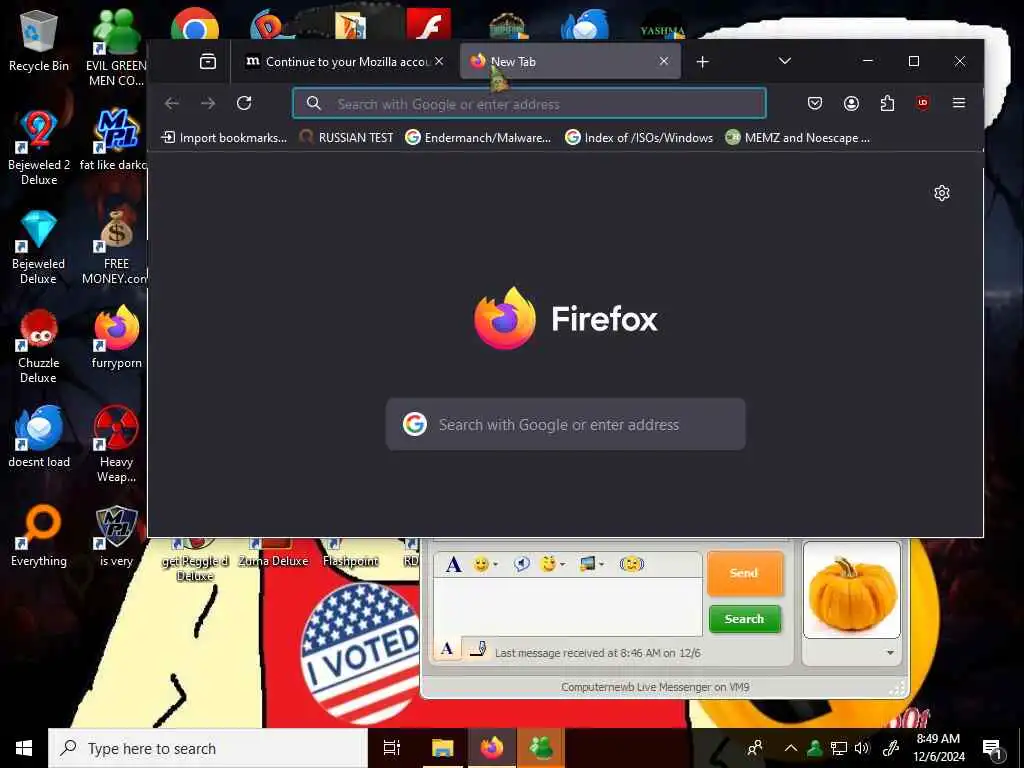Open the winks icon in Messenger toolbar
Image resolution: width=1024 pixels, height=768 pixels.
(x=549, y=564)
